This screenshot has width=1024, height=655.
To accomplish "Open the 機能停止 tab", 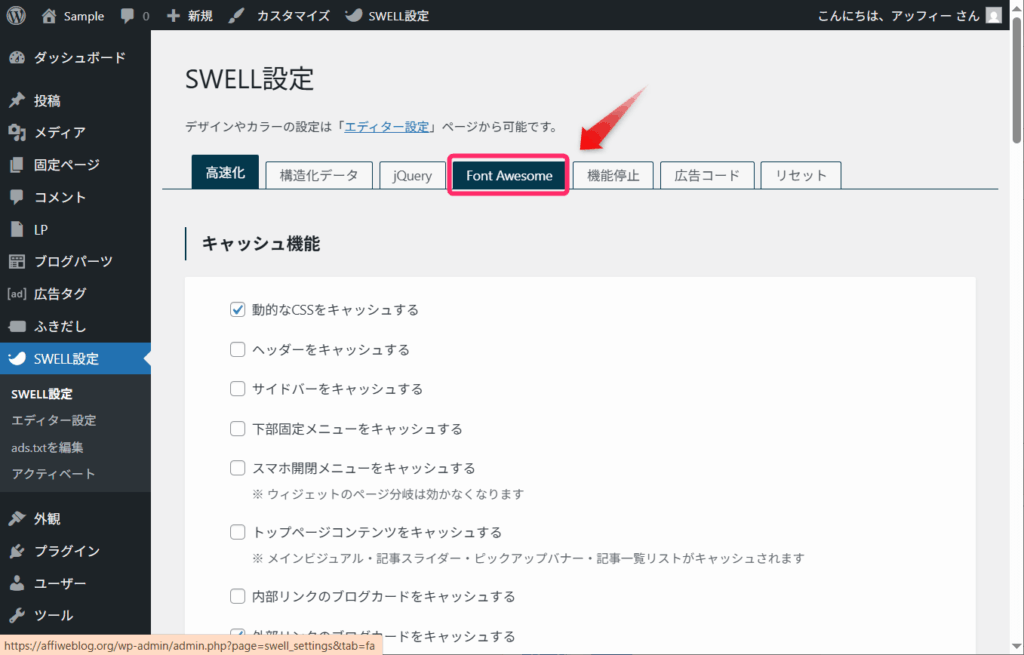I will click(613, 175).
